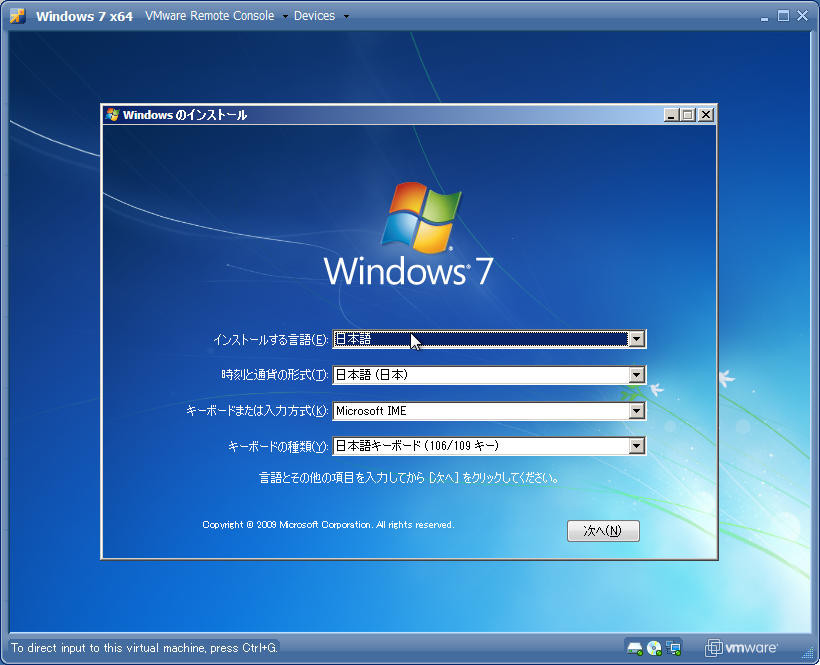This screenshot has height=665, width=820.
Task: Click the 日本語キーボード (106/109 キー) field
Action: pos(489,446)
